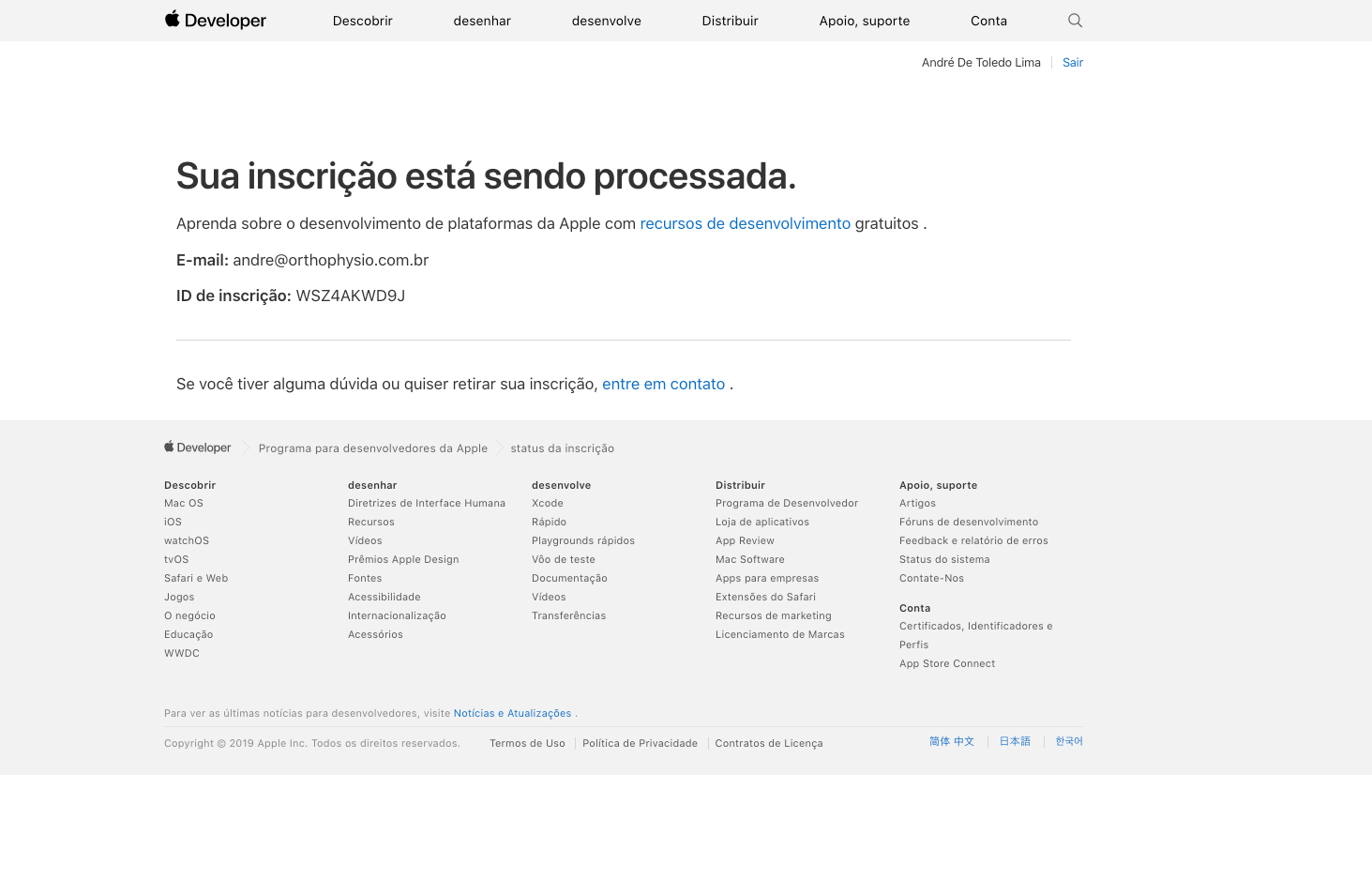Open the Contate-Nos footer link
The height and width of the screenshot is (895, 1372).
[931, 578]
